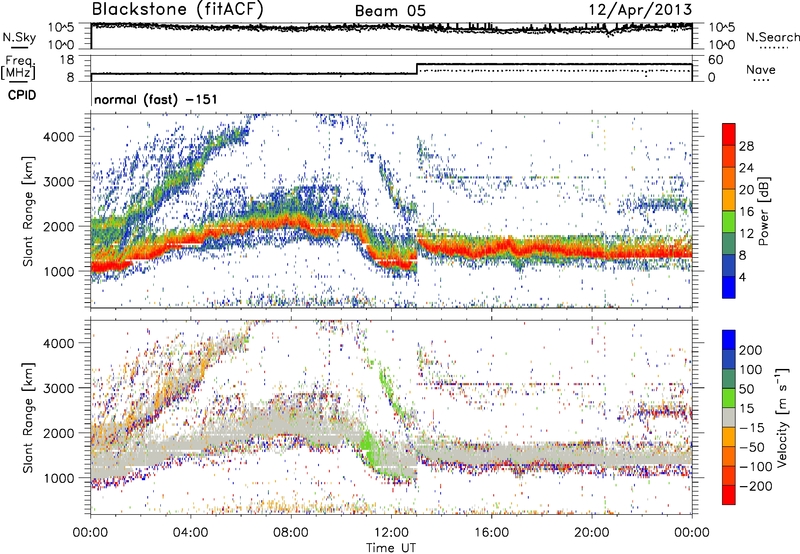The image size is (800, 554).
Task: Click the "Freq. [MHz]" axis label
Action: click(x=18, y=67)
